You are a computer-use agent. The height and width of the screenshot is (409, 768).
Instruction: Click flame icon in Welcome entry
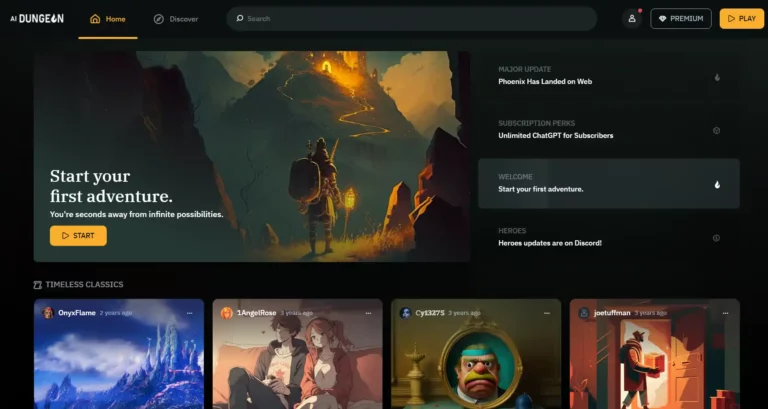click(x=717, y=185)
